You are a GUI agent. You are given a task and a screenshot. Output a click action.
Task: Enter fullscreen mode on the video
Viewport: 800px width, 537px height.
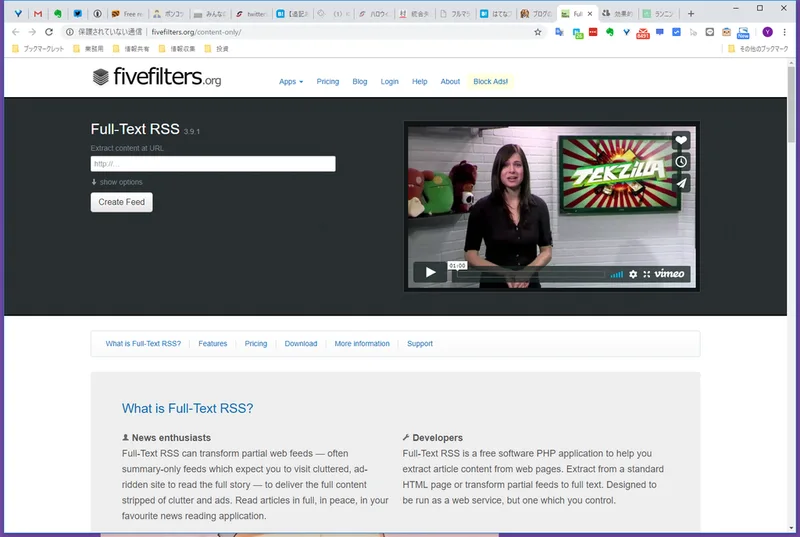[646, 274]
